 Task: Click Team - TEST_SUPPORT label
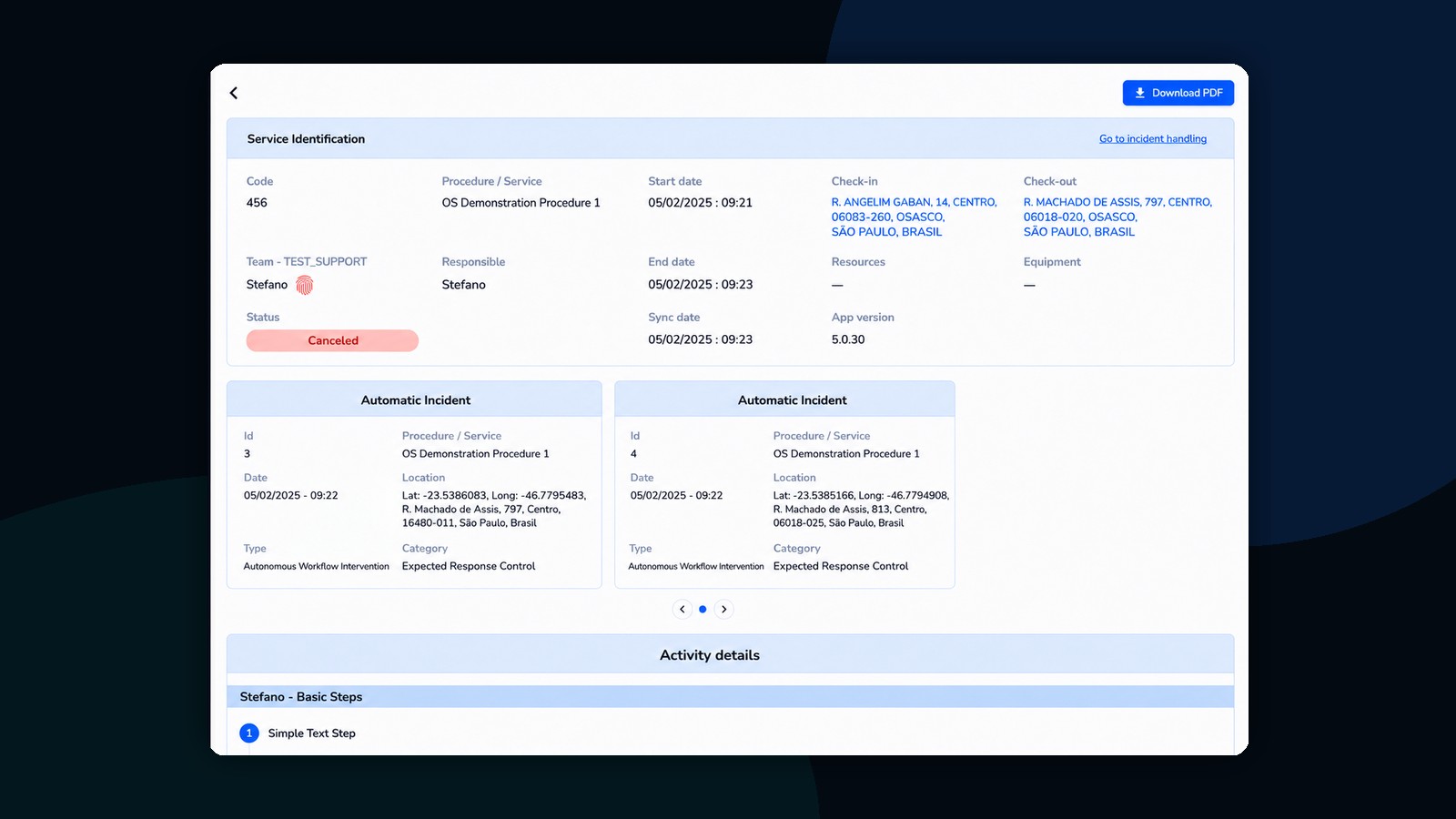coord(307,262)
